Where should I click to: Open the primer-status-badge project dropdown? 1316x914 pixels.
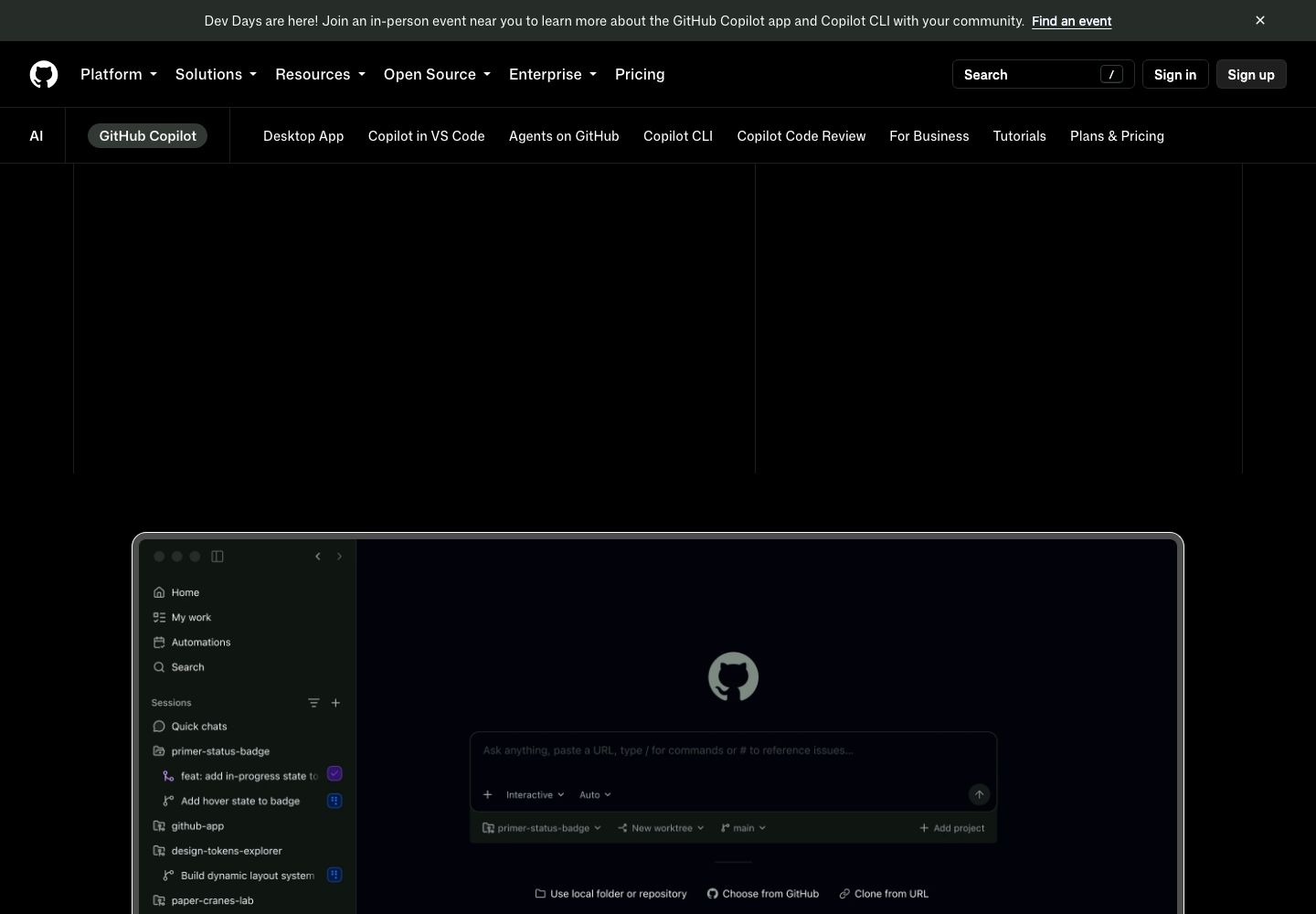coord(542,828)
